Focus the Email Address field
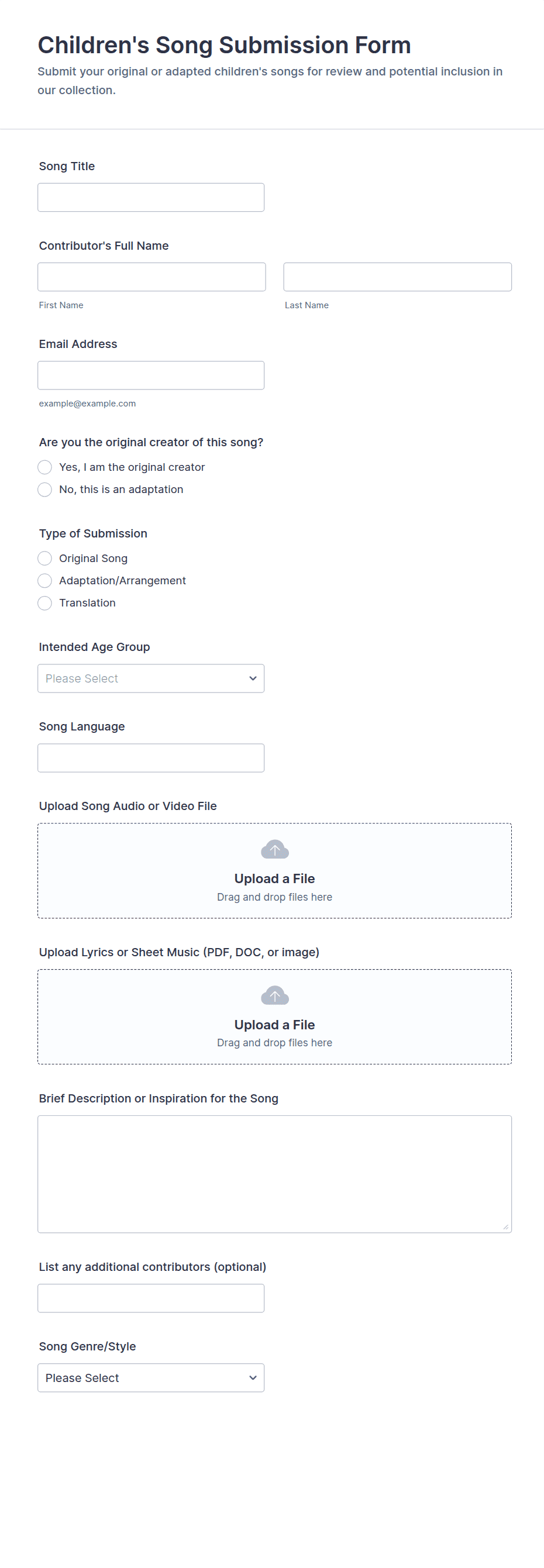The width and height of the screenshot is (544, 1568). tap(151, 375)
